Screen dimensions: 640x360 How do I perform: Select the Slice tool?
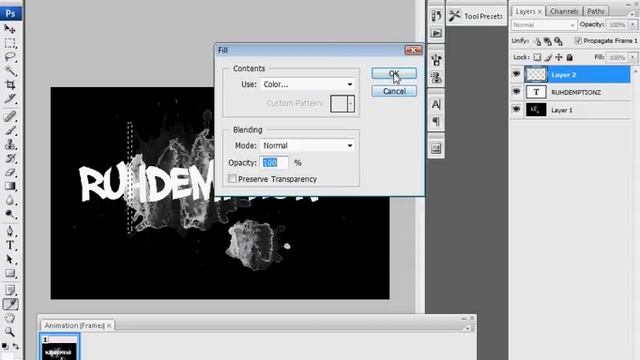pyautogui.click(x=10, y=98)
